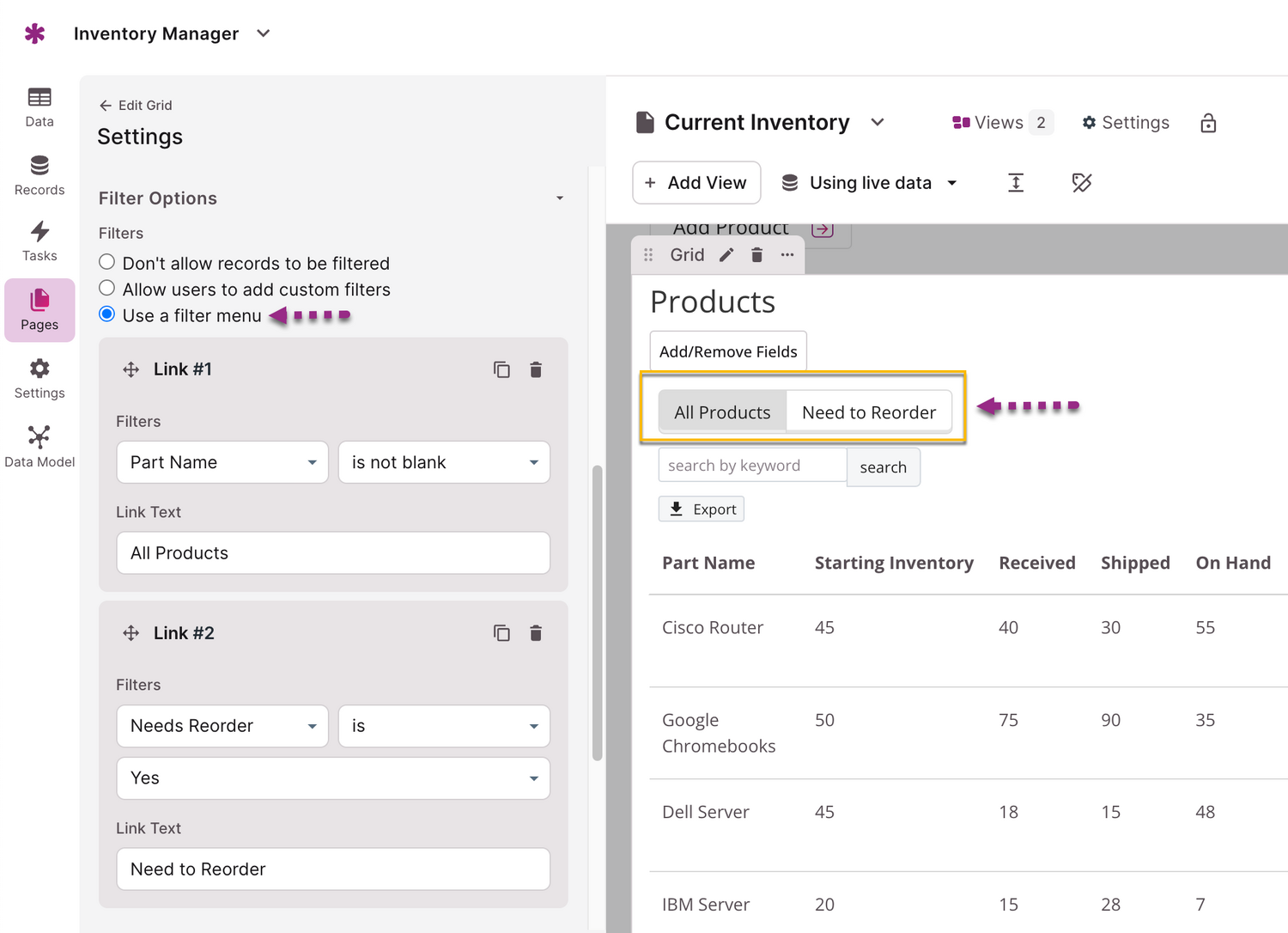Screen dimensions: 1288x933
Task: Select the "Use a filter menu" option
Action: pyautogui.click(x=107, y=314)
